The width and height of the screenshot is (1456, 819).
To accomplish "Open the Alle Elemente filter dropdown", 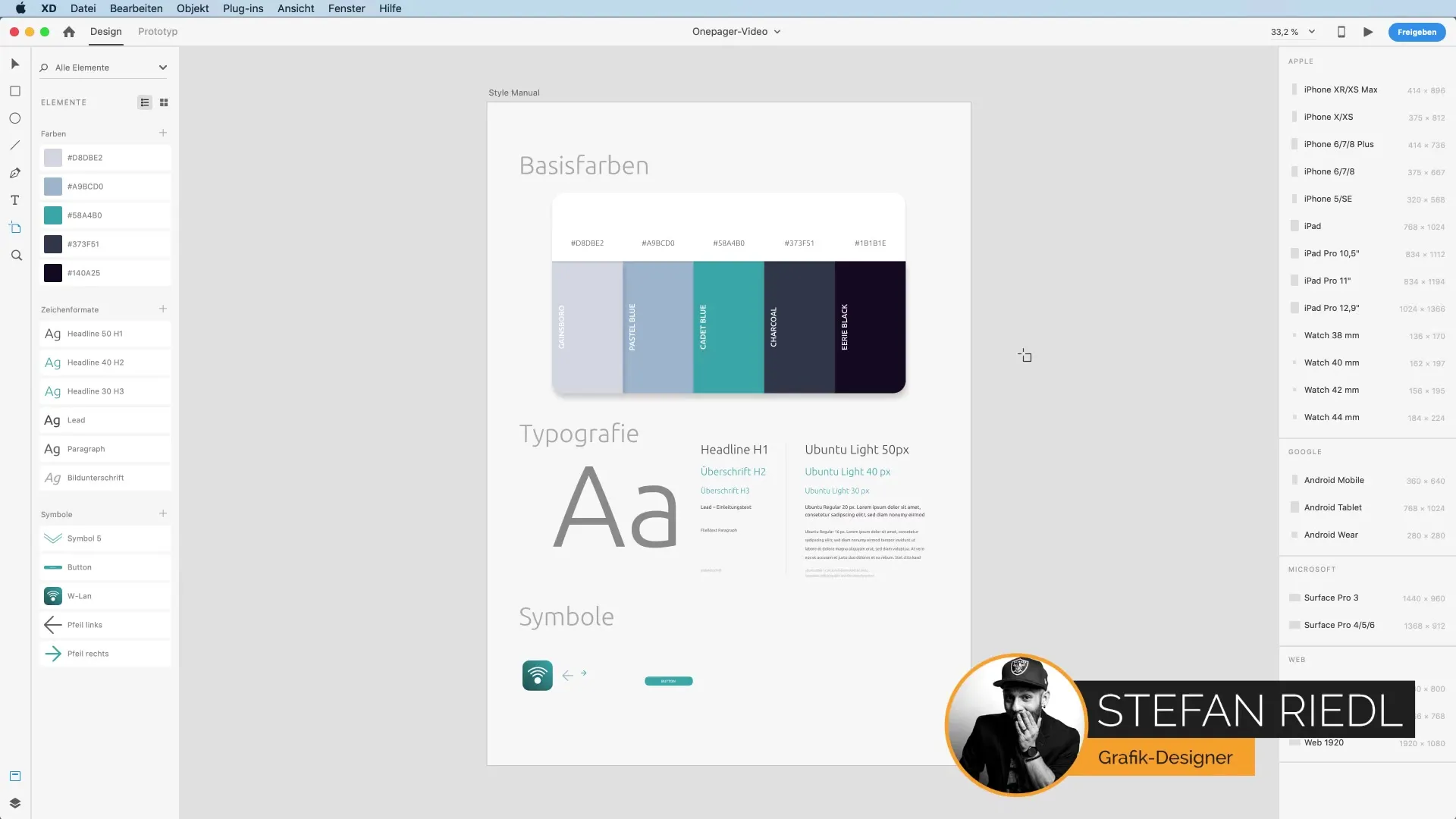I will coord(104,67).
